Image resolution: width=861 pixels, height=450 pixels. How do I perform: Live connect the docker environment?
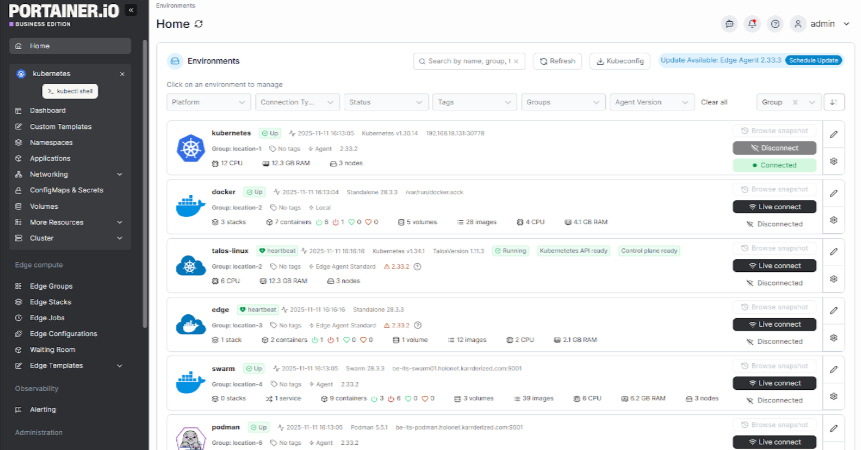pos(774,207)
